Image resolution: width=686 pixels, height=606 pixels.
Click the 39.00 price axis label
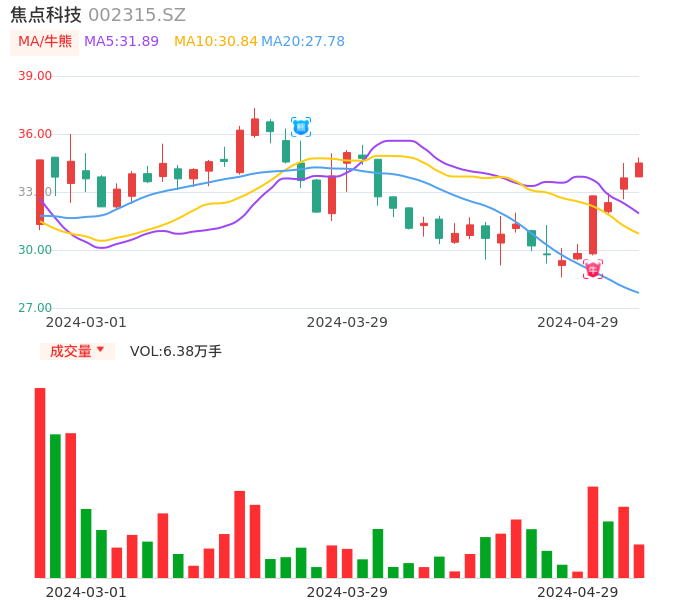35,76
